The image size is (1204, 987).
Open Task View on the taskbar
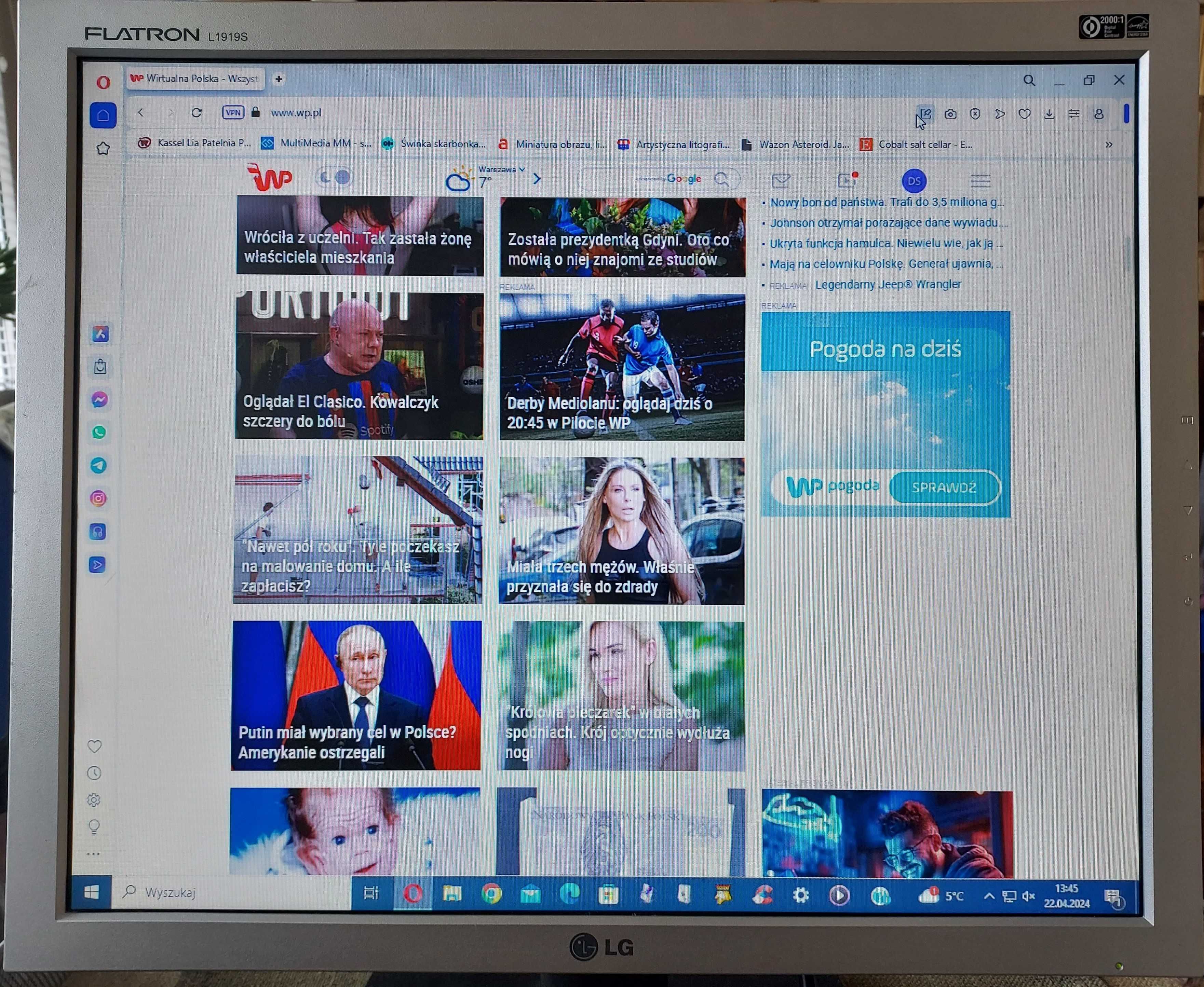point(371,893)
